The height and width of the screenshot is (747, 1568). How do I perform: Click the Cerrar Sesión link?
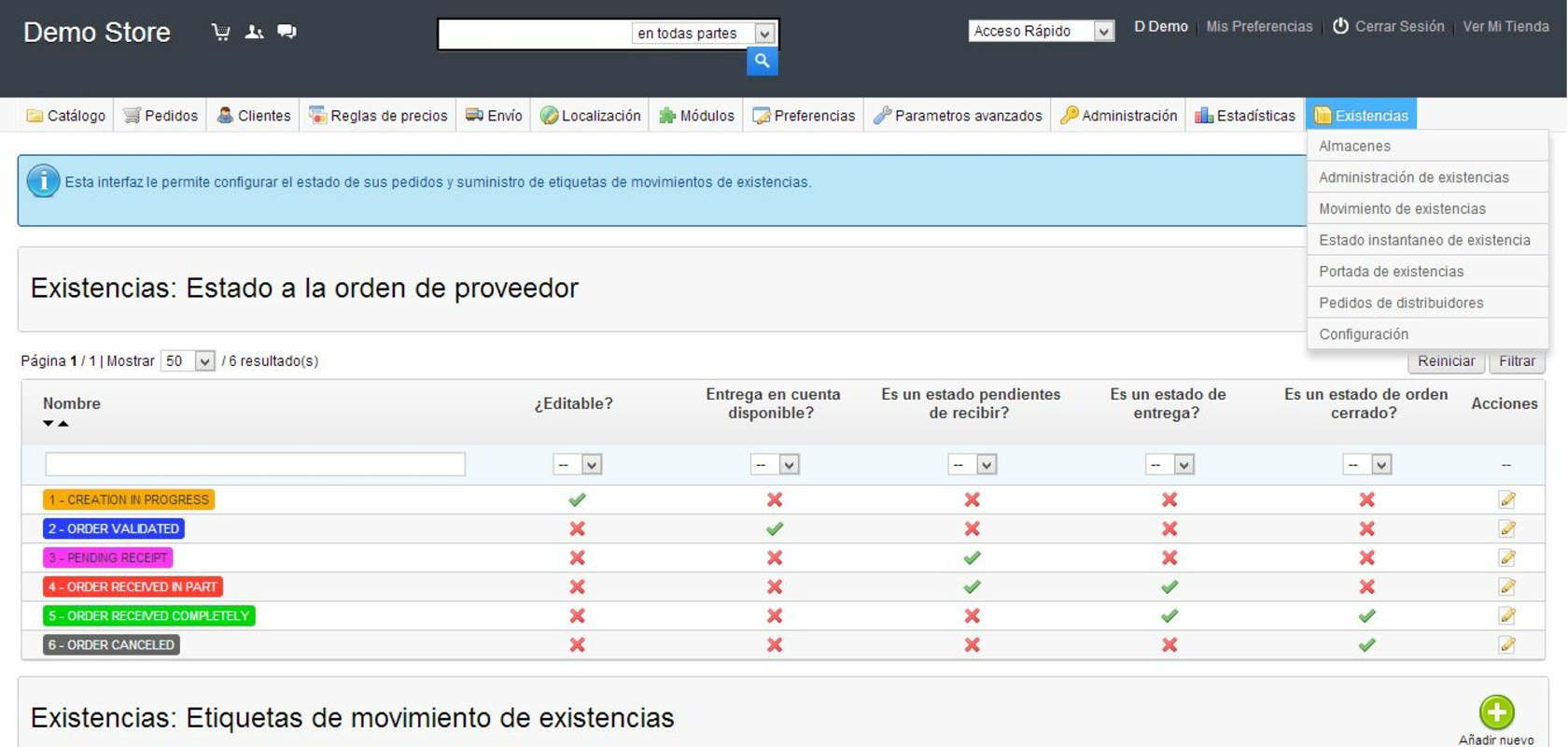pyautogui.click(x=1399, y=26)
